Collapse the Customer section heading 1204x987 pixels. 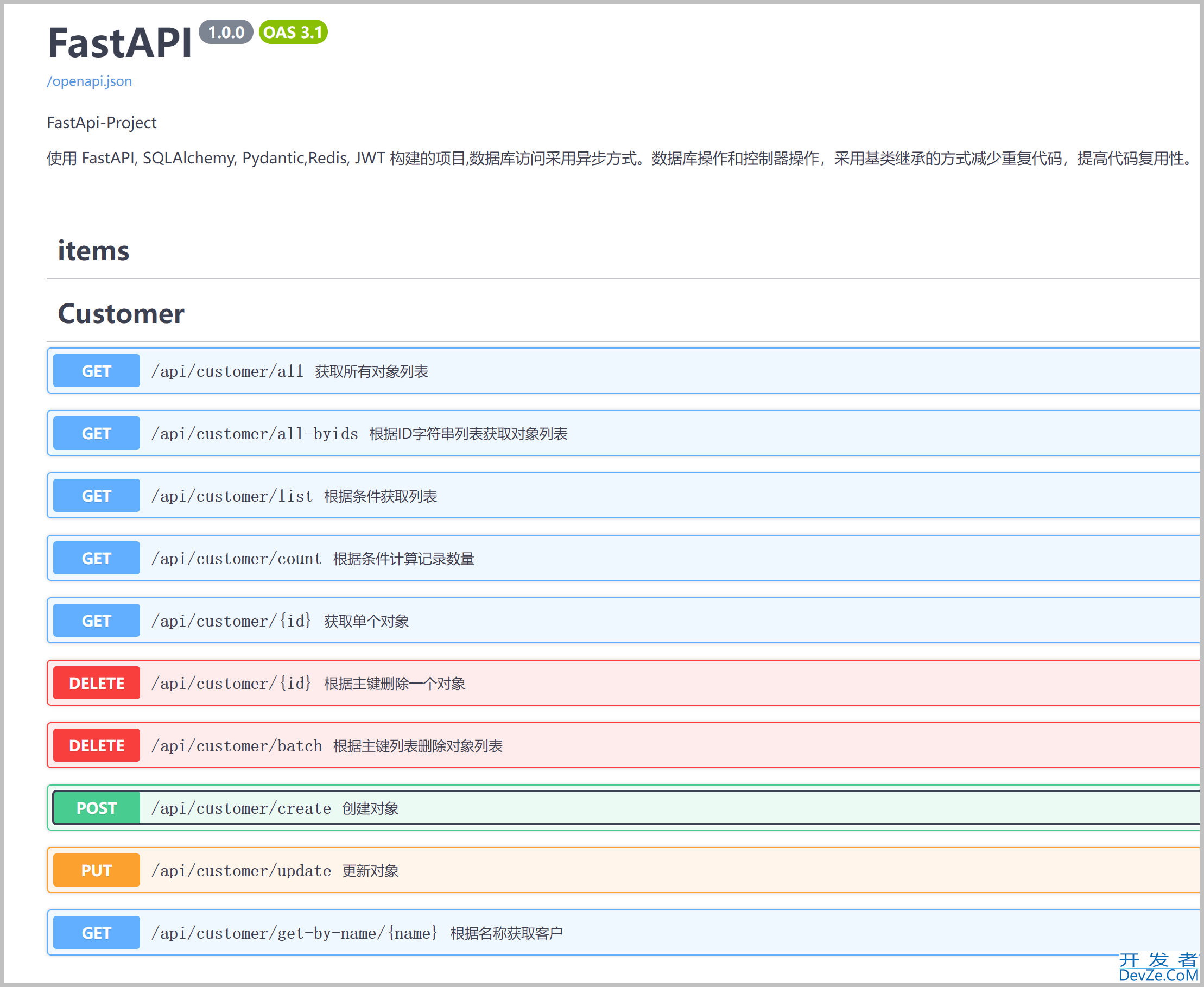121,314
